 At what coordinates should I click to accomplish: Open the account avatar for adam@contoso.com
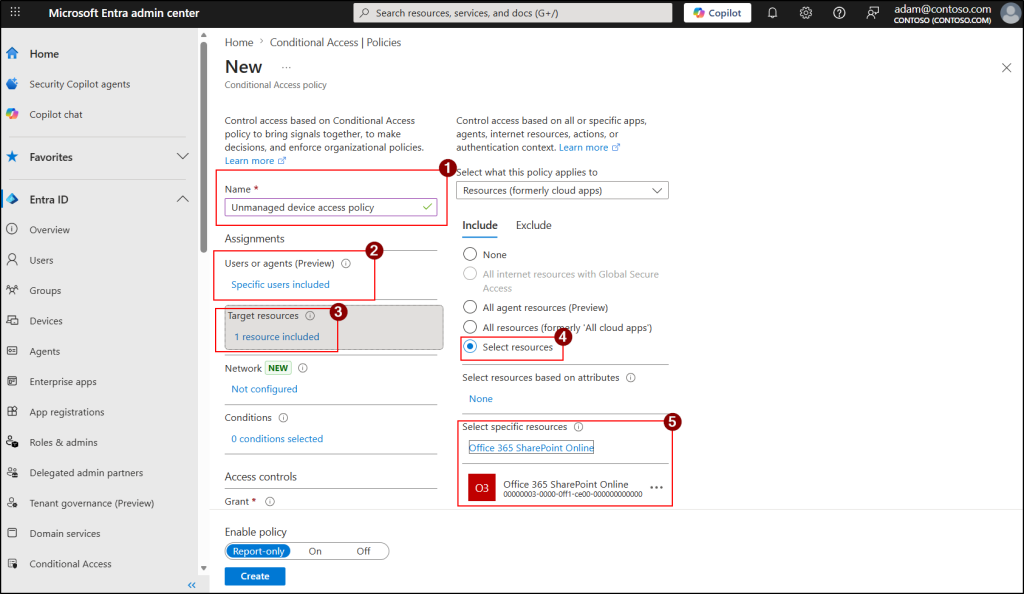pyautogui.click(x=1010, y=13)
